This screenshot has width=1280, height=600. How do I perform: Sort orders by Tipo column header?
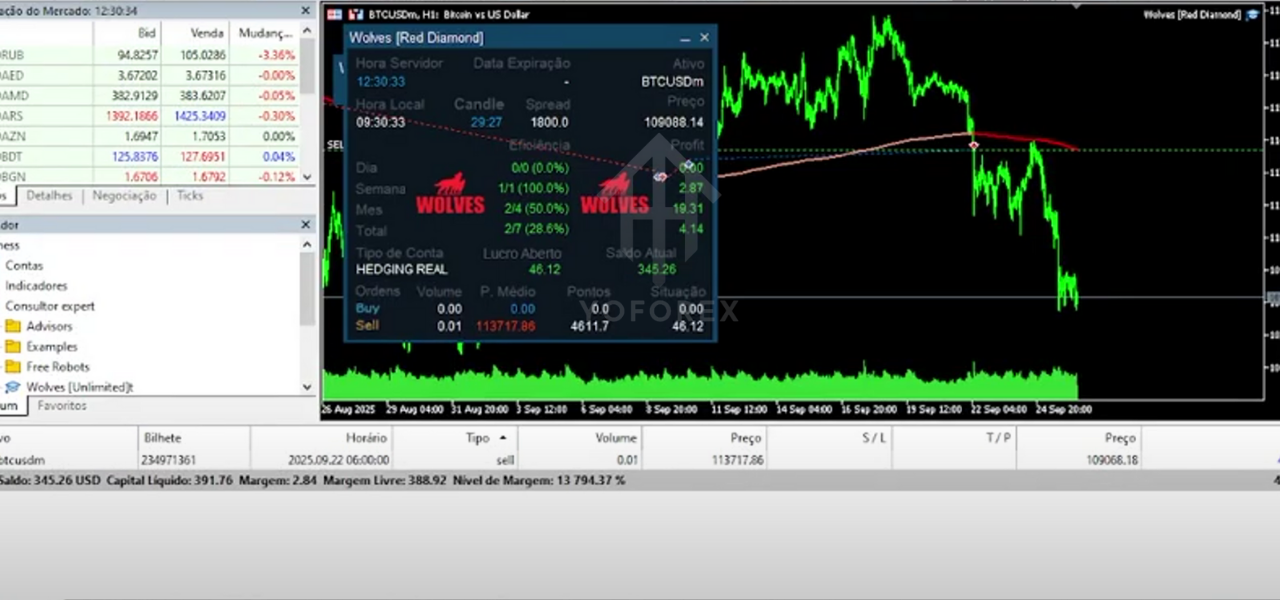point(478,438)
